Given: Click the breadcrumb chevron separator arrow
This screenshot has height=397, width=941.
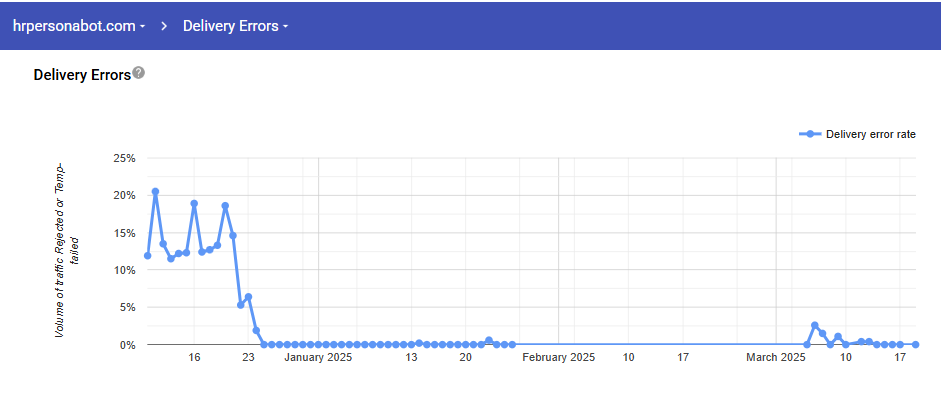Looking at the screenshot, I should pos(164,26).
